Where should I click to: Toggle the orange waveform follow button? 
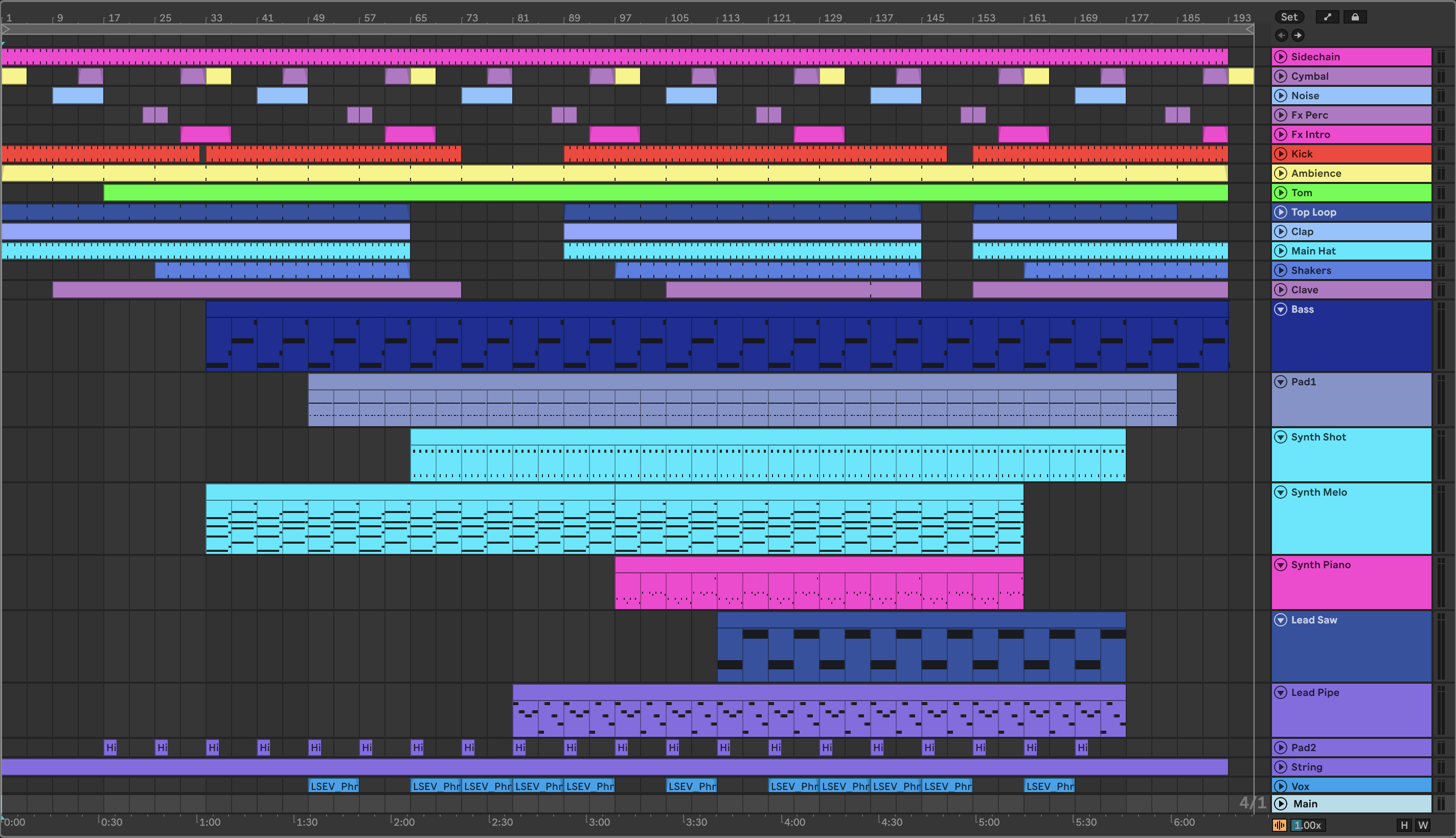coord(1279,825)
